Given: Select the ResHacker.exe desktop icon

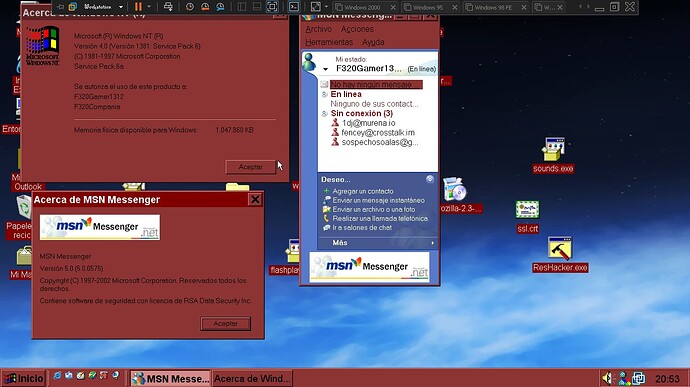Looking at the screenshot, I should tap(560, 254).
